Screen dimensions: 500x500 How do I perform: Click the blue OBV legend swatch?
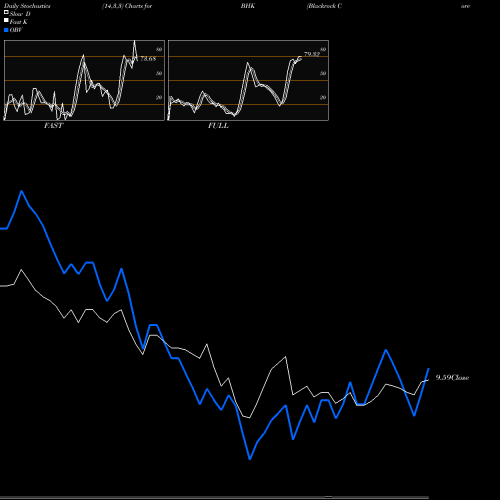6,30
